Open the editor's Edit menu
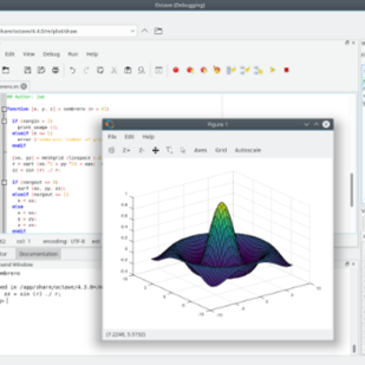Image resolution: width=365 pixels, height=365 pixels. click(10, 54)
